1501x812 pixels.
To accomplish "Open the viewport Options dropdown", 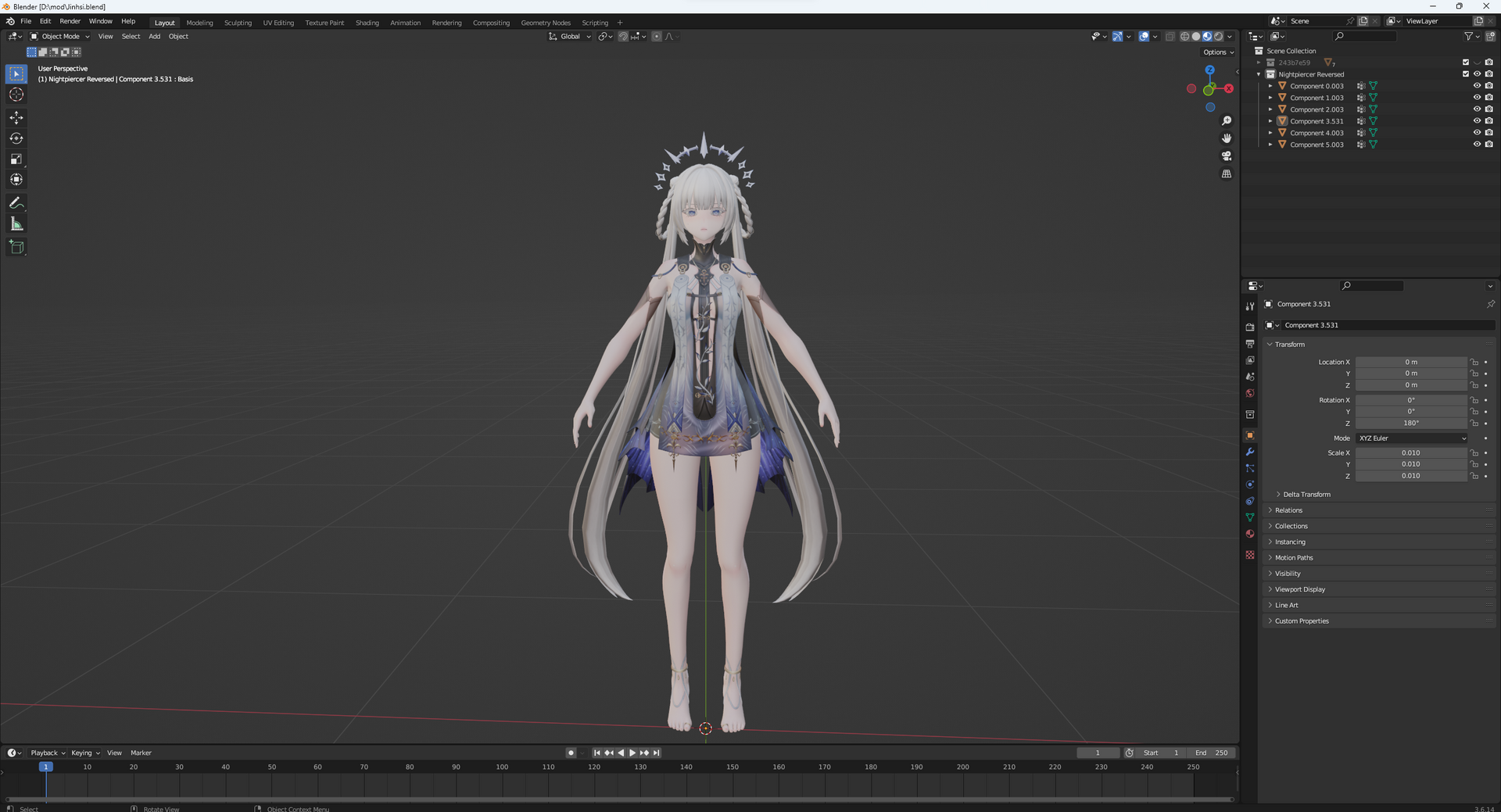I will (x=1218, y=52).
